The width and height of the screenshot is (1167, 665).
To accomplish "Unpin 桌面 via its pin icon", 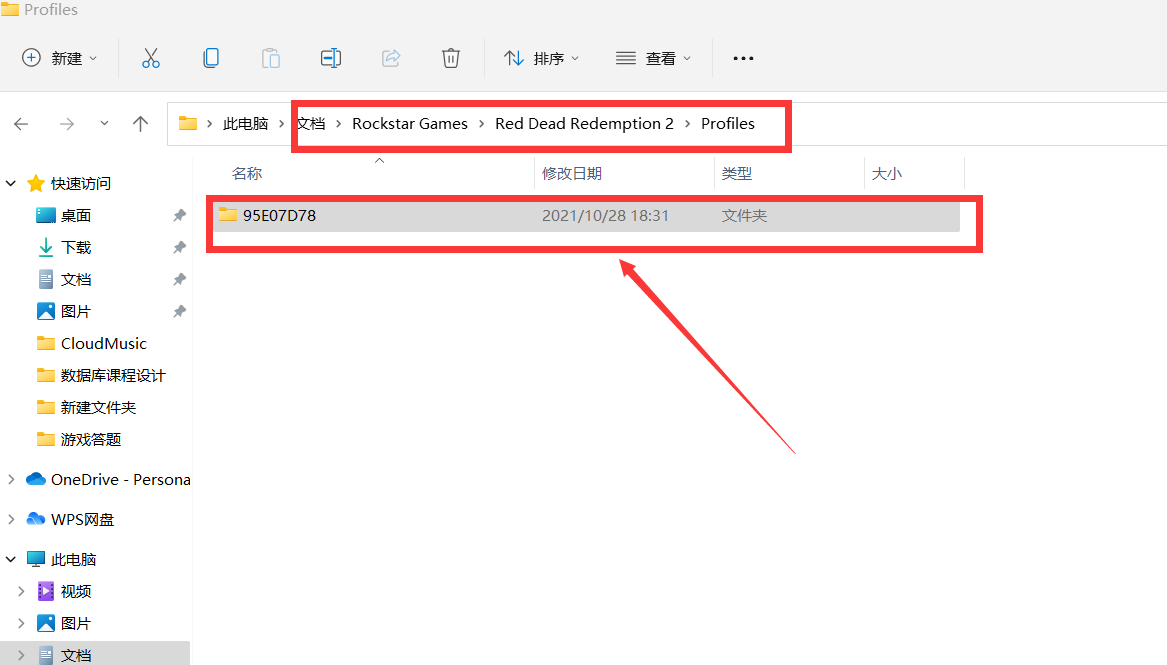I will [x=179, y=216].
